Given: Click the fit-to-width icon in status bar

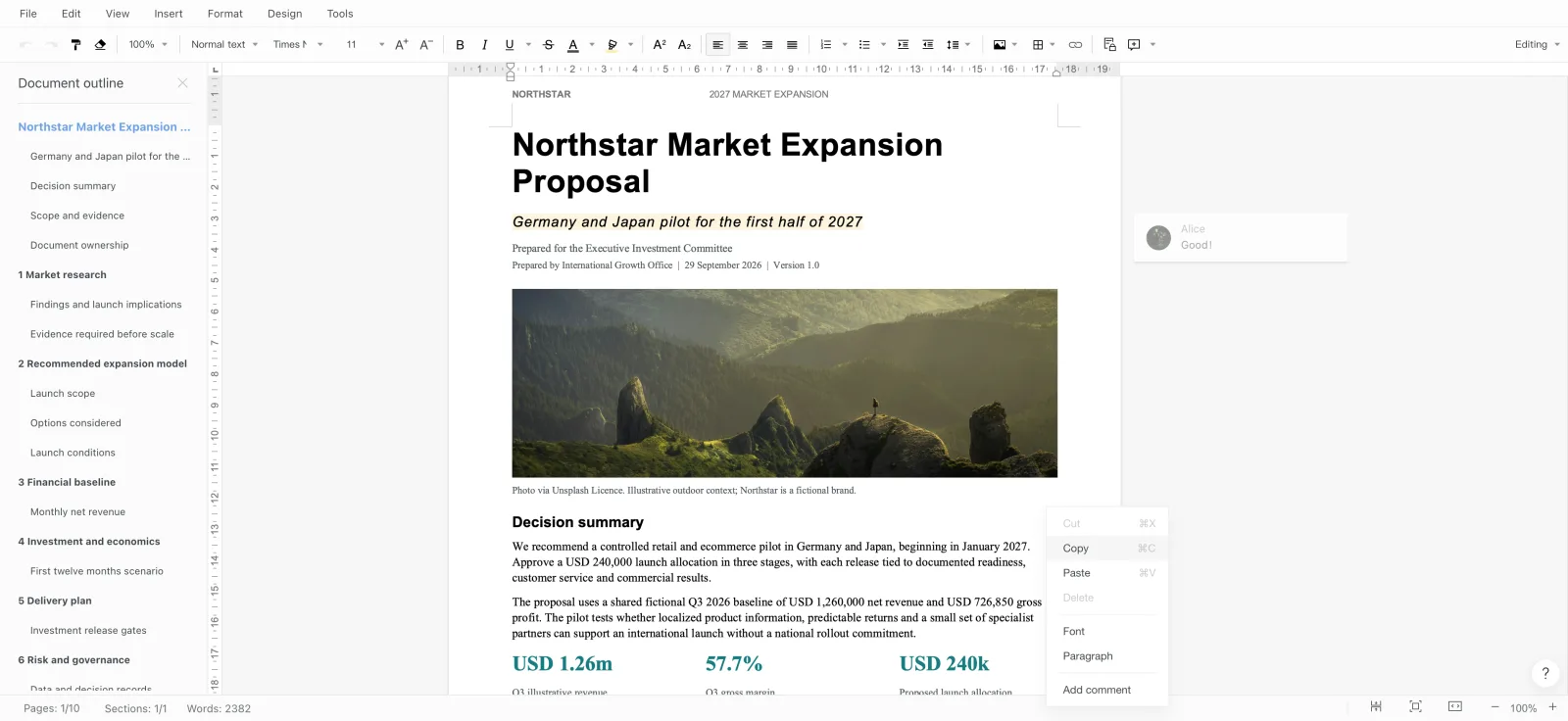Looking at the screenshot, I should point(1455,706).
